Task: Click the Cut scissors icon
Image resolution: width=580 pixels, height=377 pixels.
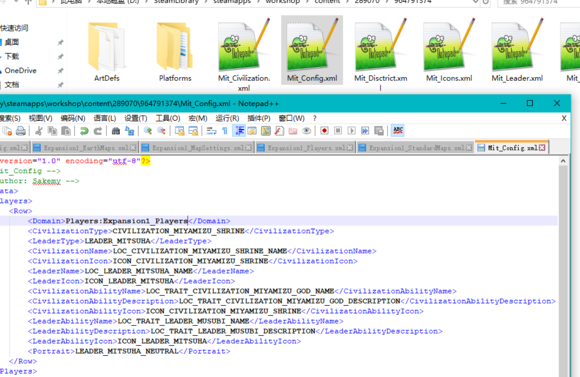Action: [x=38, y=131]
